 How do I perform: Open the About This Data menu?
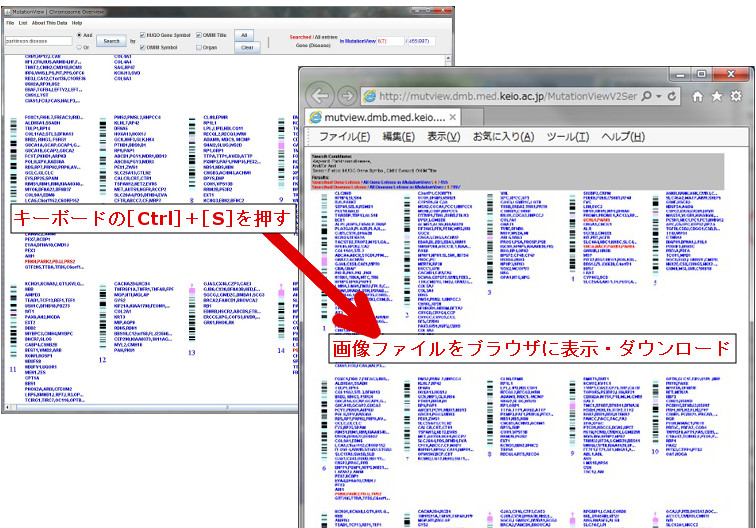(50, 22)
